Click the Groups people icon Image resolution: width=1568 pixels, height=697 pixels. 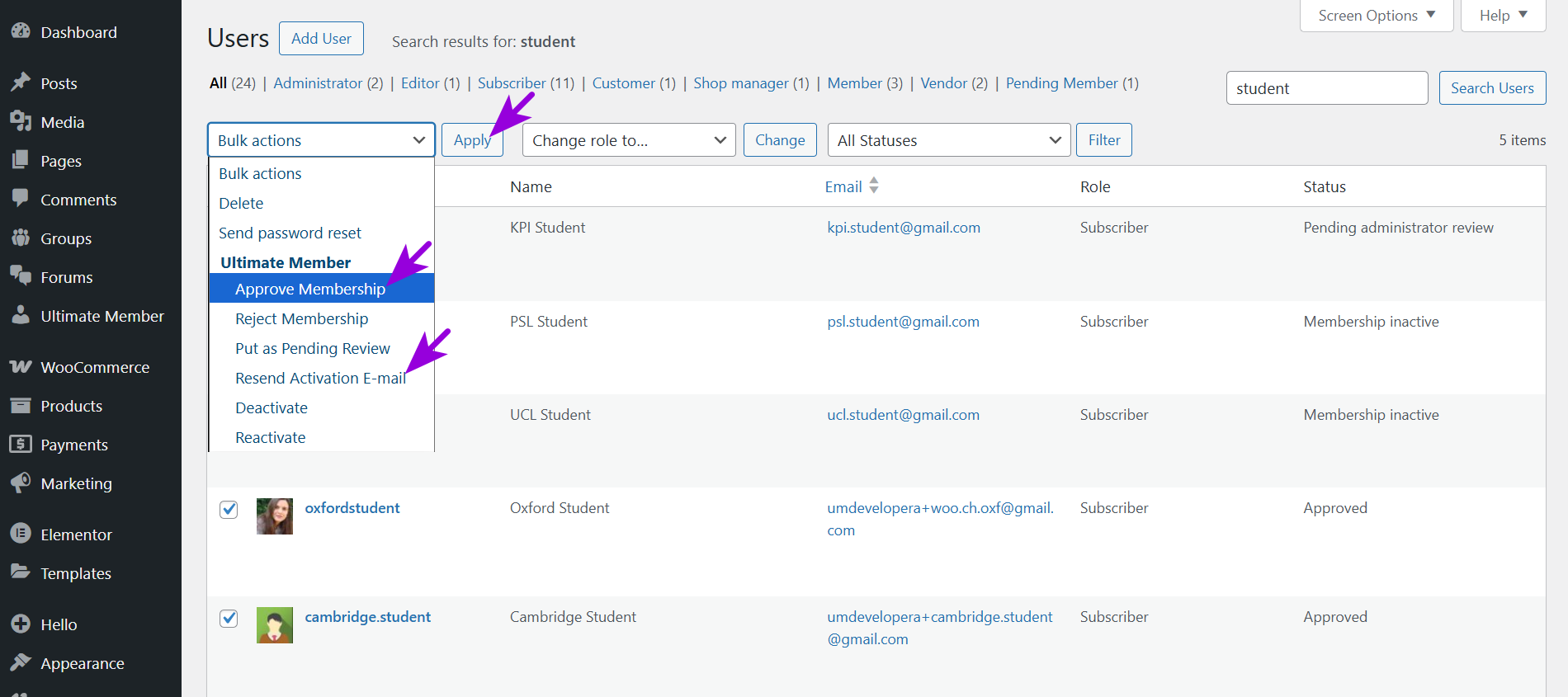coord(21,238)
